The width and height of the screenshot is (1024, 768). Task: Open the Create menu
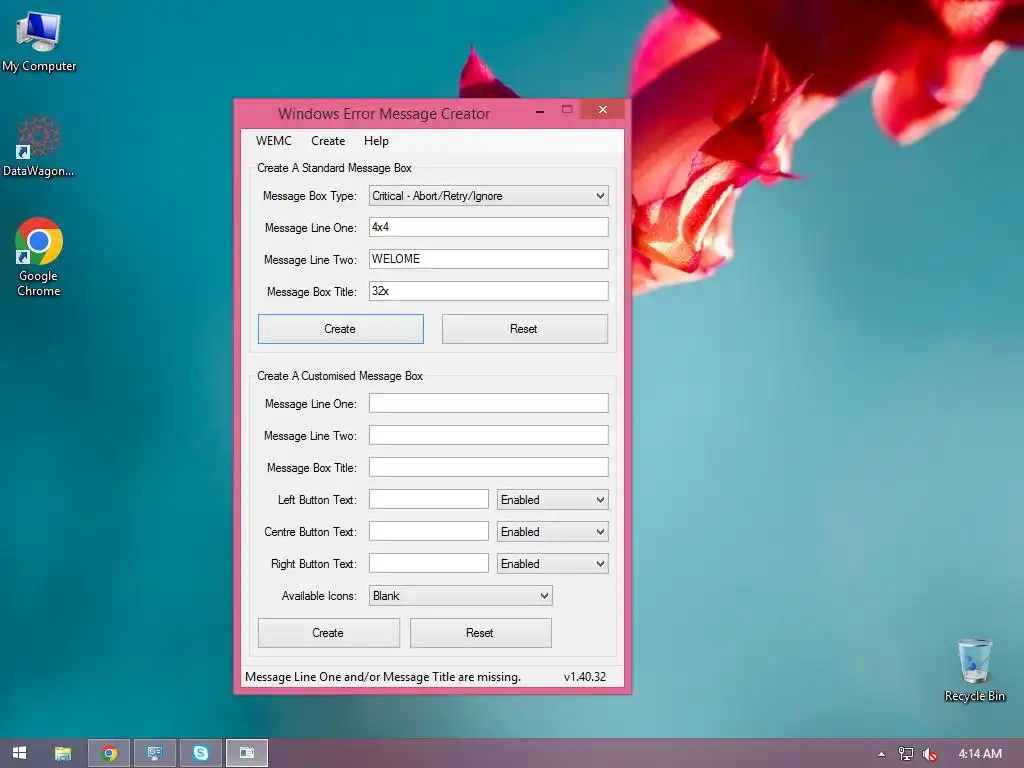click(x=328, y=140)
